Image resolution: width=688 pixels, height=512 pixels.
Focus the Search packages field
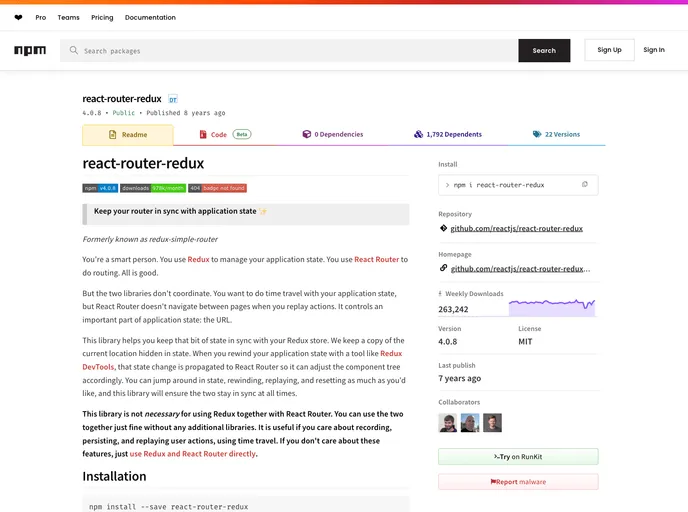(x=289, y=50)
